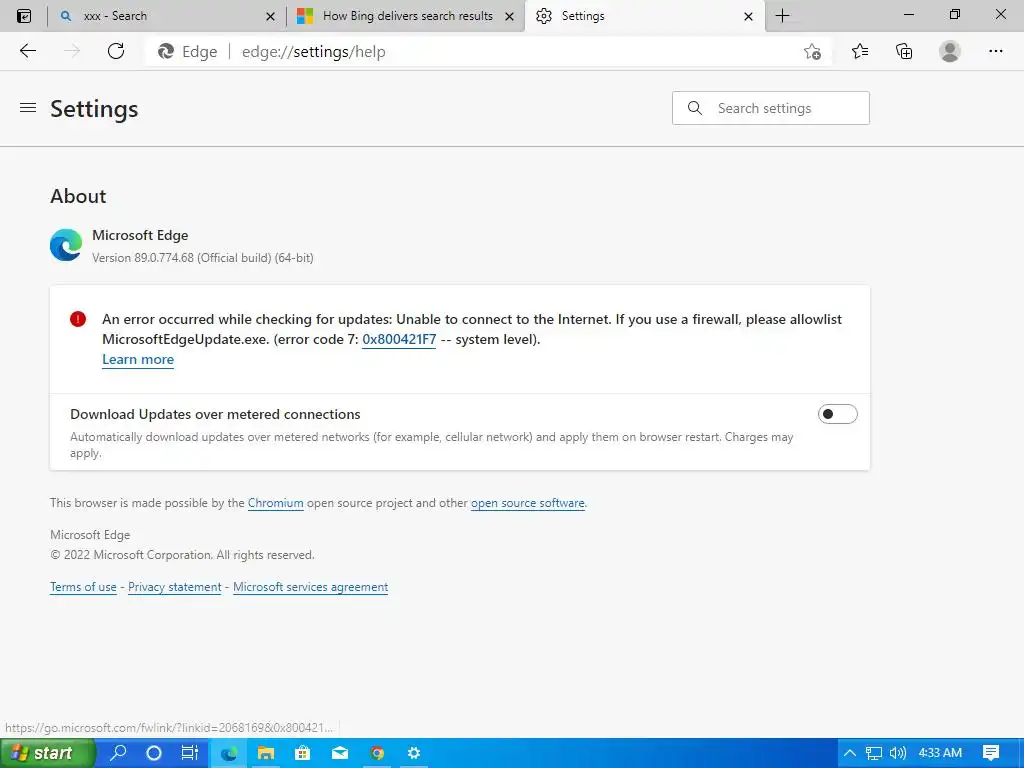
Task: Close the How Bing delivers search results tab
Action: (509, 16)
